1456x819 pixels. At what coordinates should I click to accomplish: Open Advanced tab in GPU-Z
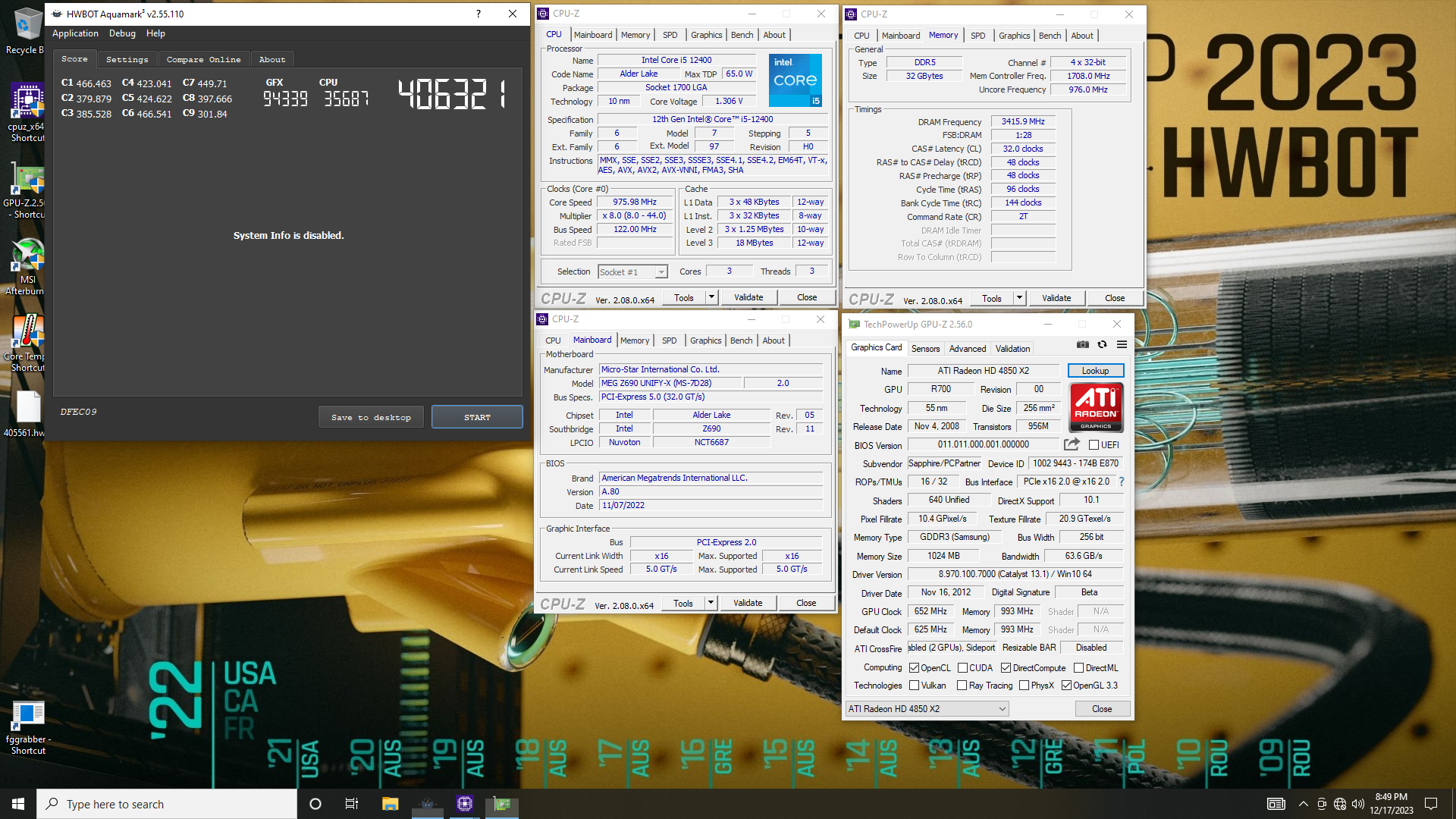(968, 349)
